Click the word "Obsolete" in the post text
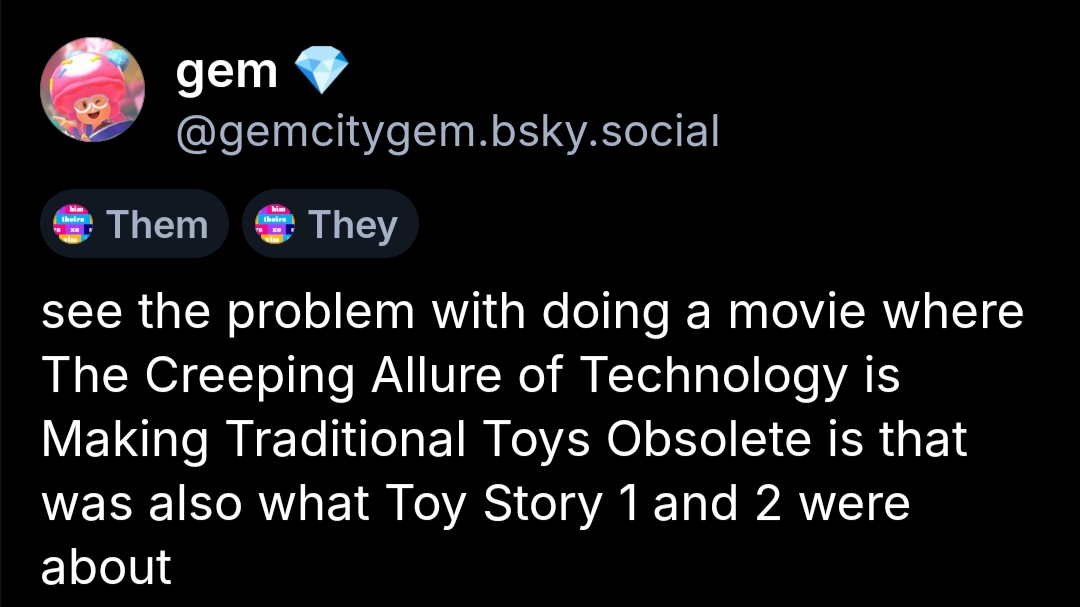The height and width of the screenshot is (607, 1080). coord(690,439)
